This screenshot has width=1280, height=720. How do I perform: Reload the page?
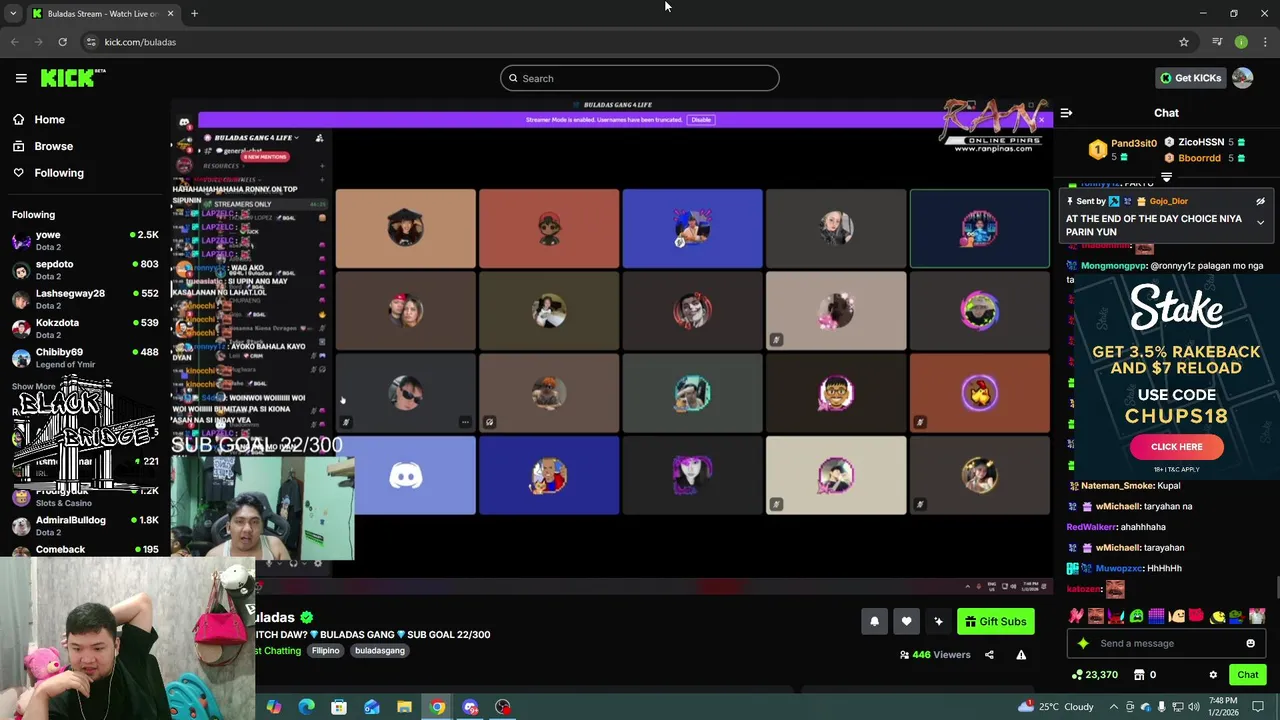(62, 42)
